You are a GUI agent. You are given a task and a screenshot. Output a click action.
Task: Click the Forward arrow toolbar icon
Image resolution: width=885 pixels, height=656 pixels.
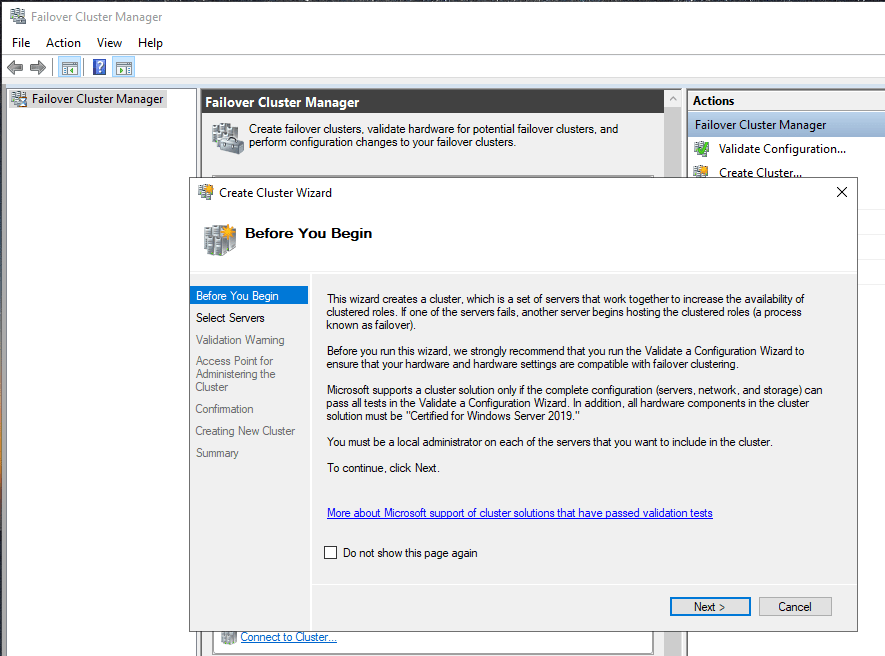(38, 68)
